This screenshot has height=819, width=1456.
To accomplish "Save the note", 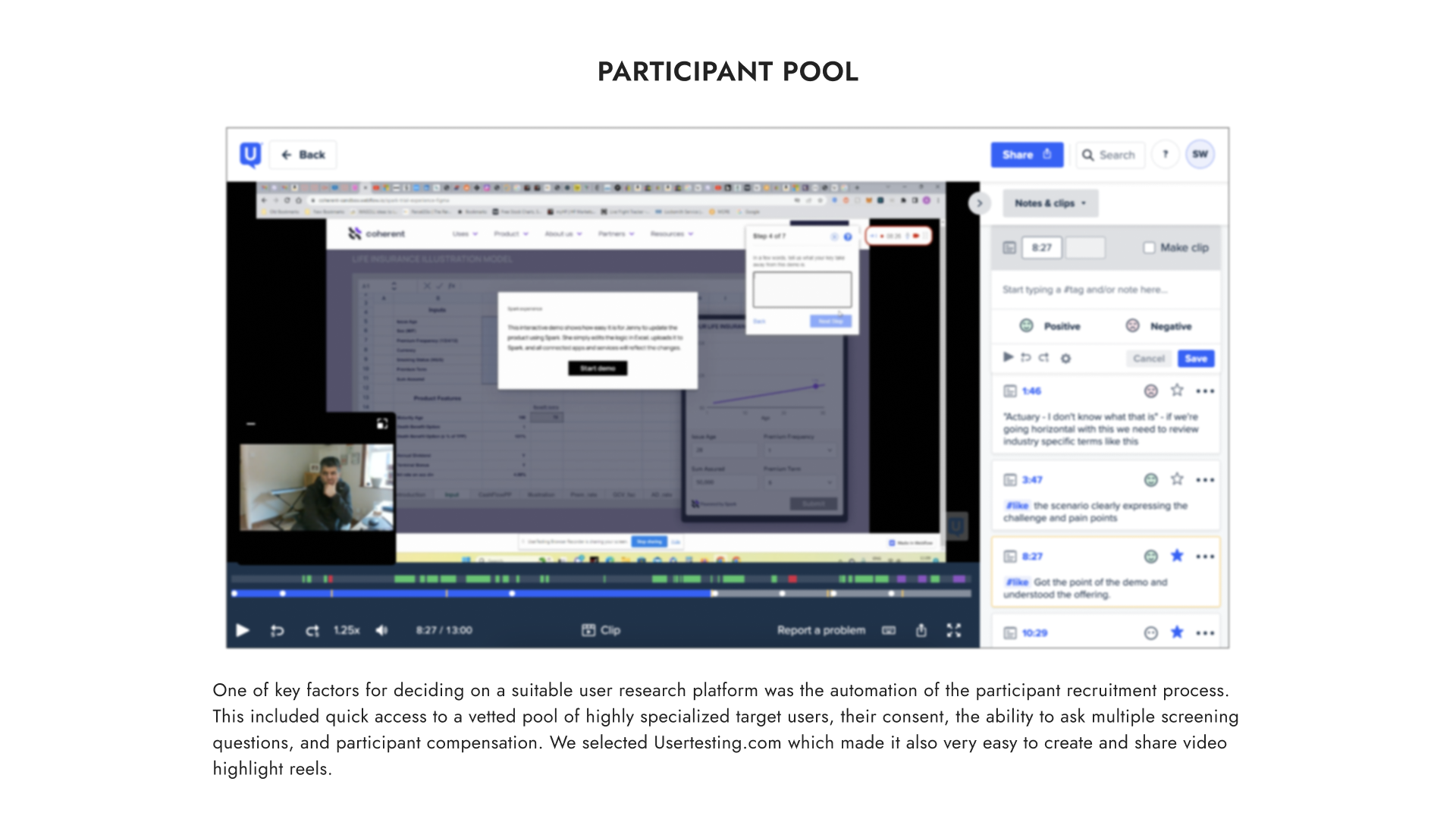I will click(1196, 359).
